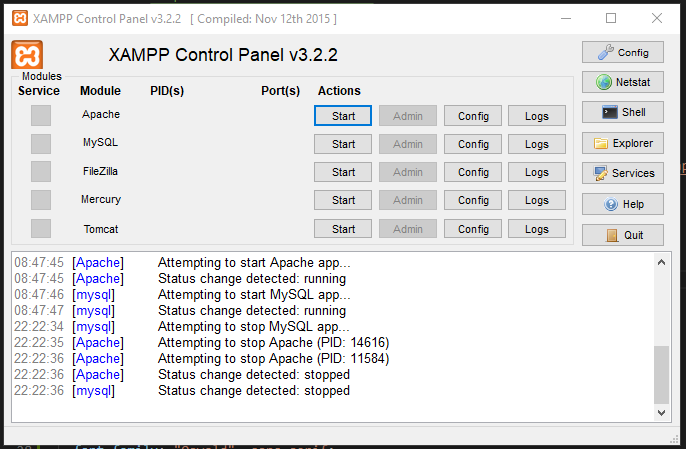Click the XAMPP logo icon
The width and height of the screenshot is (686, 449).
coord(27,55)
